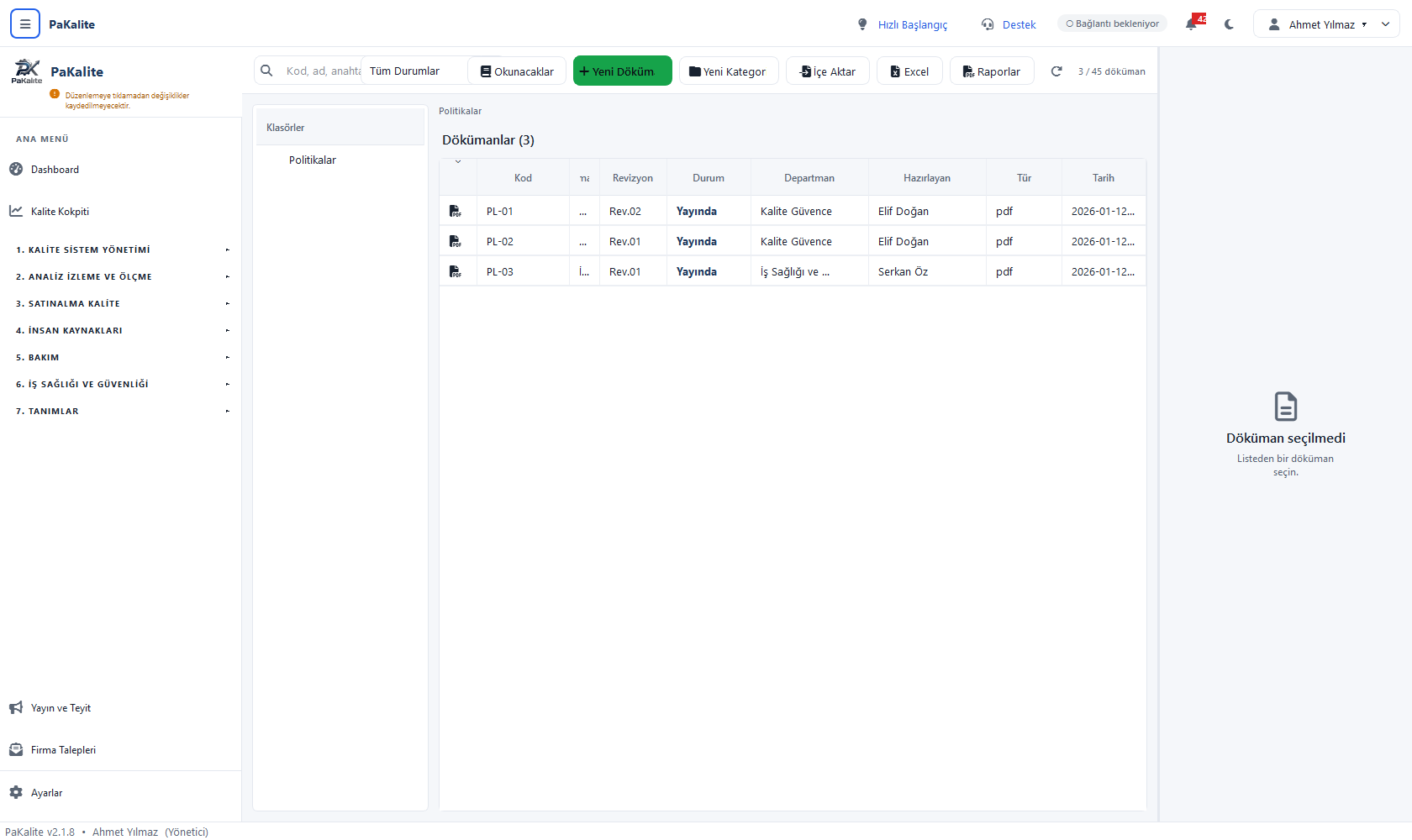The width and height of the screenshot is (1412, 840).
Task: Toggle dark mode moon icon
Action: tap(1229, 24)
